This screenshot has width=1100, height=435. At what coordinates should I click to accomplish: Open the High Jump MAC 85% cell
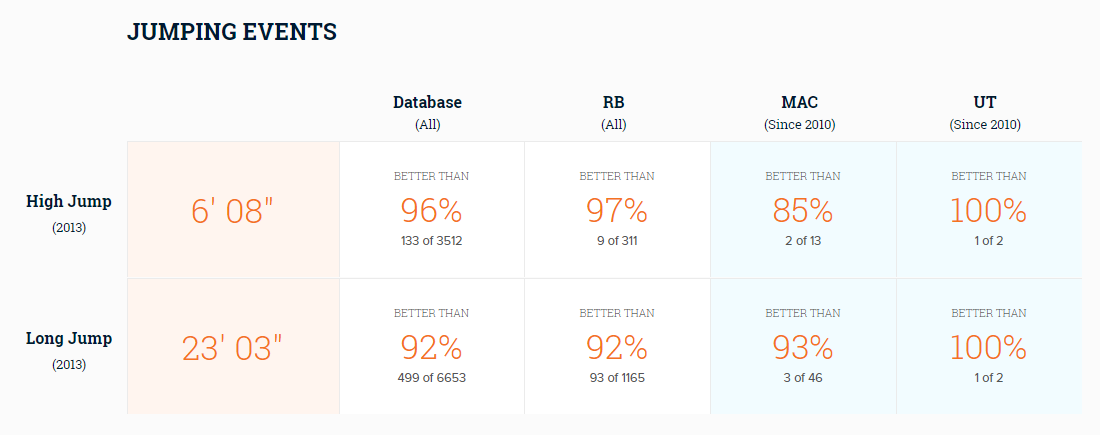(x=803, y=210)
